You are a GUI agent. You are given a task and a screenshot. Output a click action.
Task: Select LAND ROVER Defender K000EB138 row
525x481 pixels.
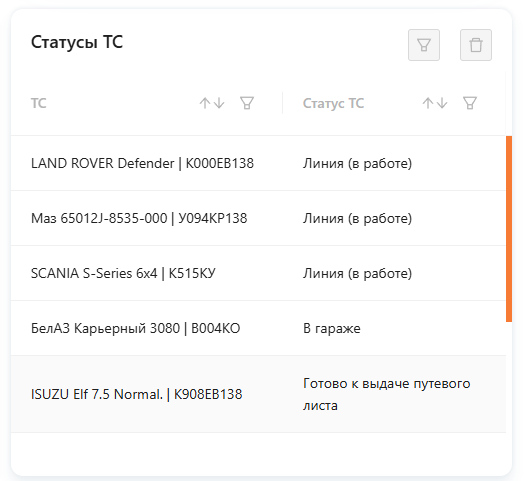[258, 163]
